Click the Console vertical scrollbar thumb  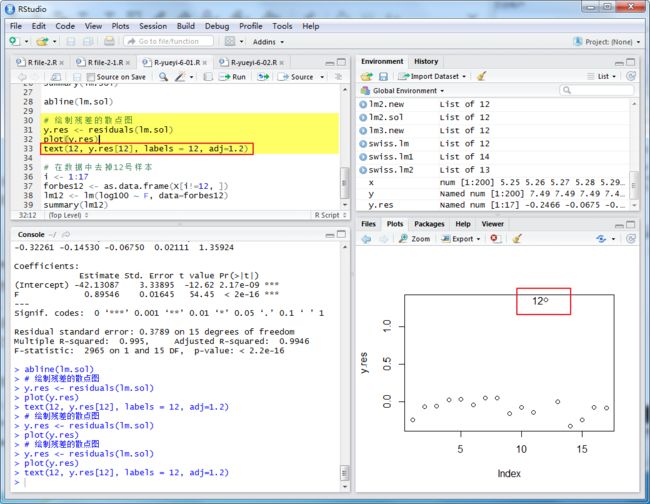coord(344,472)
